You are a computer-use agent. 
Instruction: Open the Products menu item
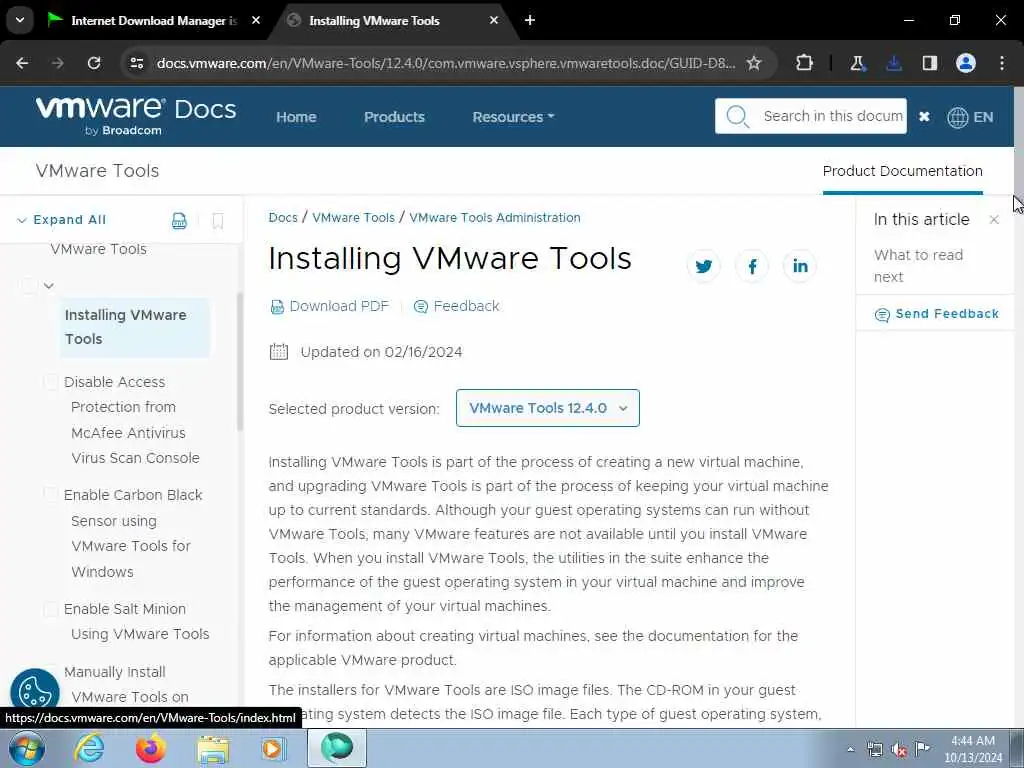[x=394, y=117]
